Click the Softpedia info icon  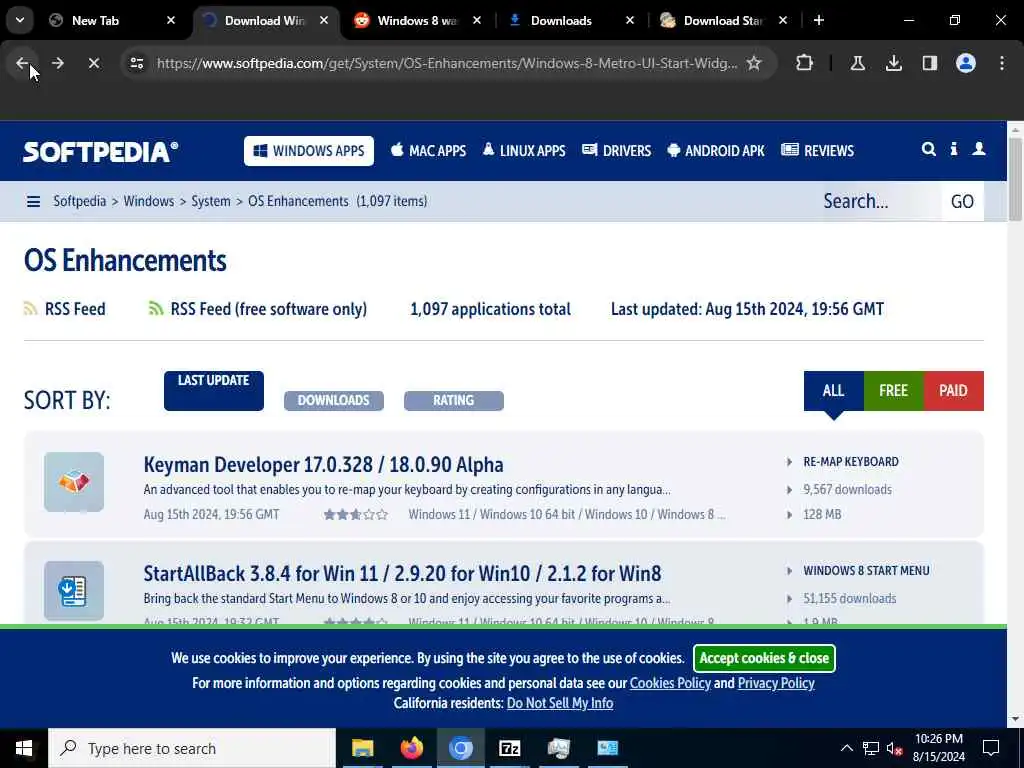point(954,150)
